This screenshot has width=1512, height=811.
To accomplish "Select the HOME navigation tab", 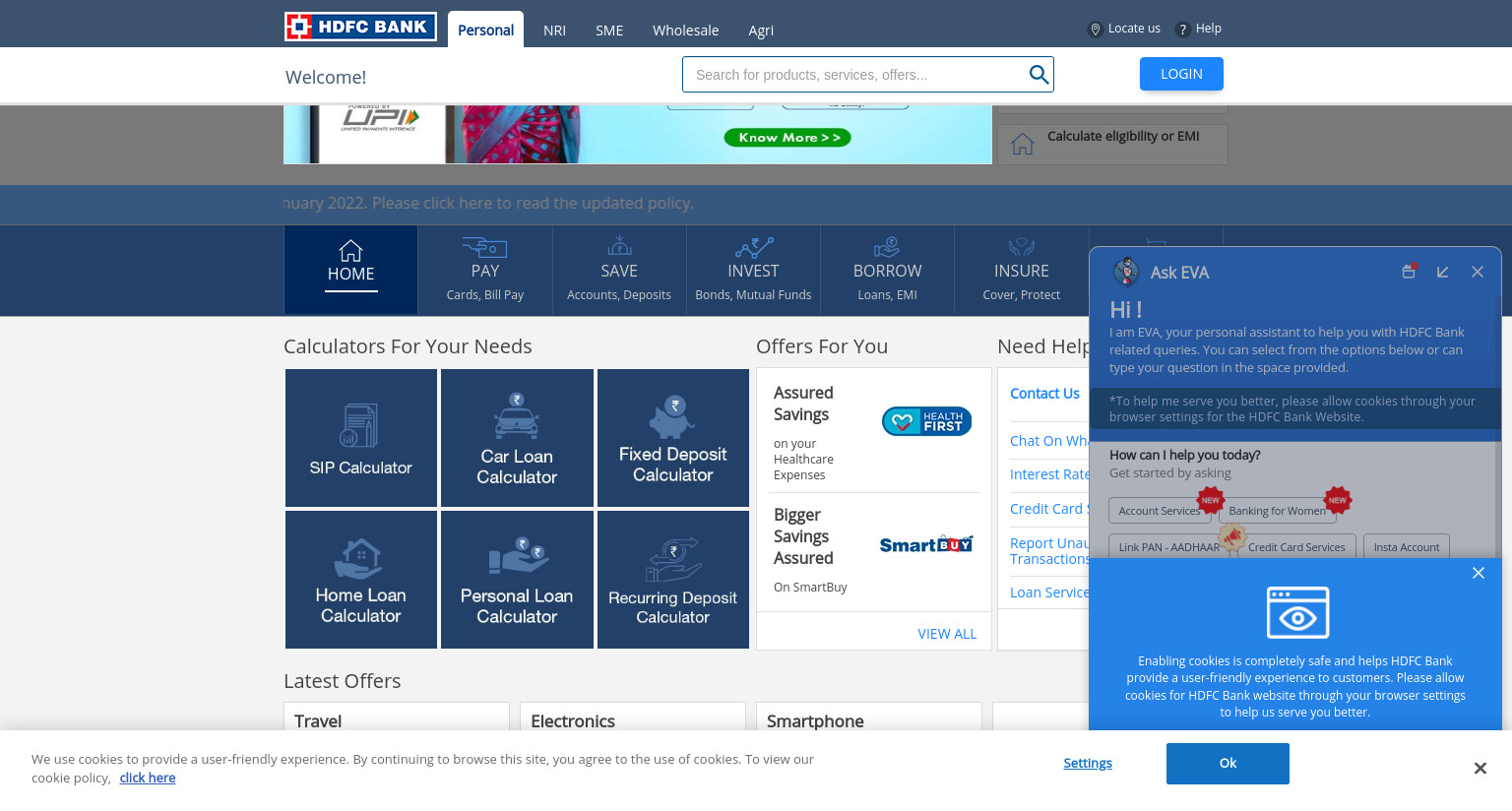I will [x=351, y=270].
